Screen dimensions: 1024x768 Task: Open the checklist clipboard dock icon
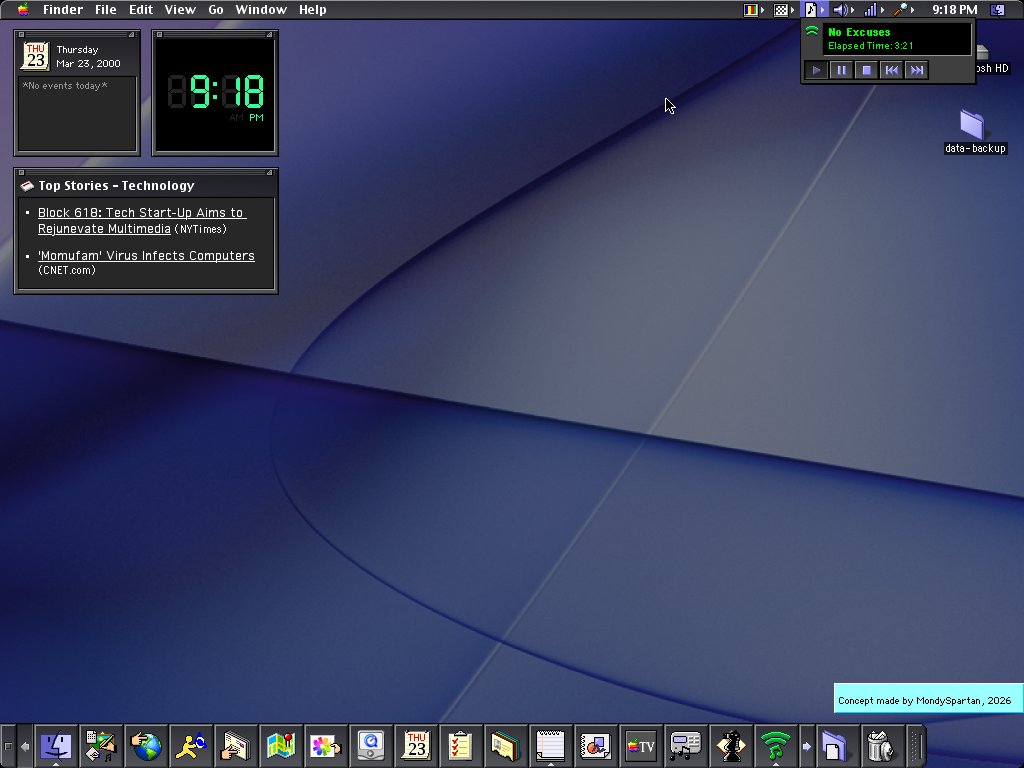point(460,745)
